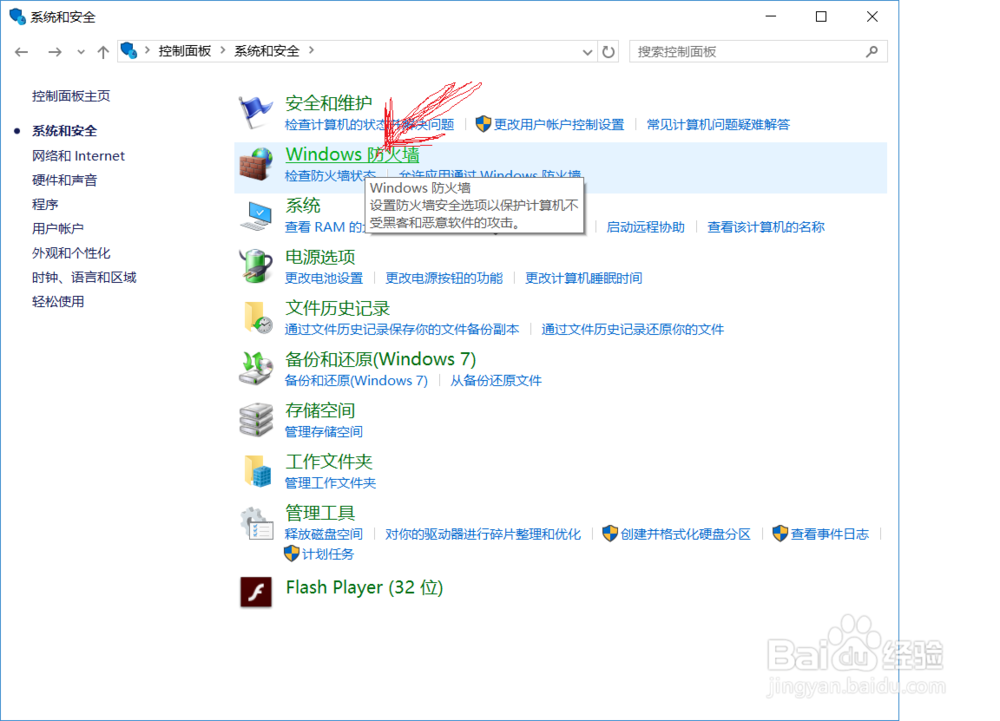Screen dimensions: 1000x721
Task: Refresh the control panel page
Action: click(x=608, y=52)
